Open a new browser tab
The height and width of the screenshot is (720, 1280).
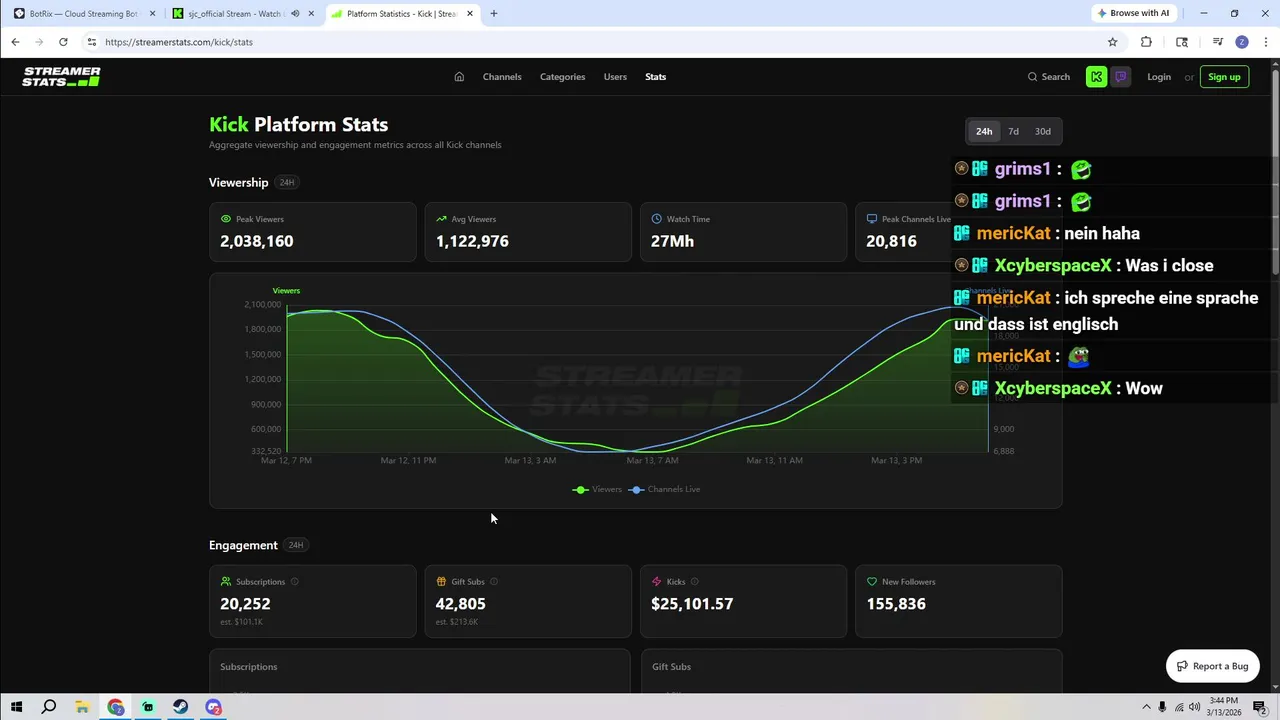point(494,14)
